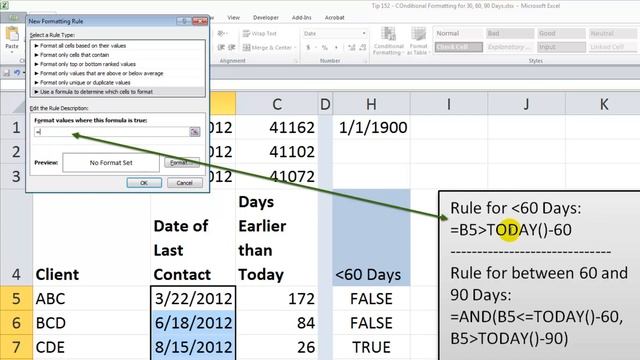Click cell containing 1/1/1900
640x360 pixels.
(371, 128)
